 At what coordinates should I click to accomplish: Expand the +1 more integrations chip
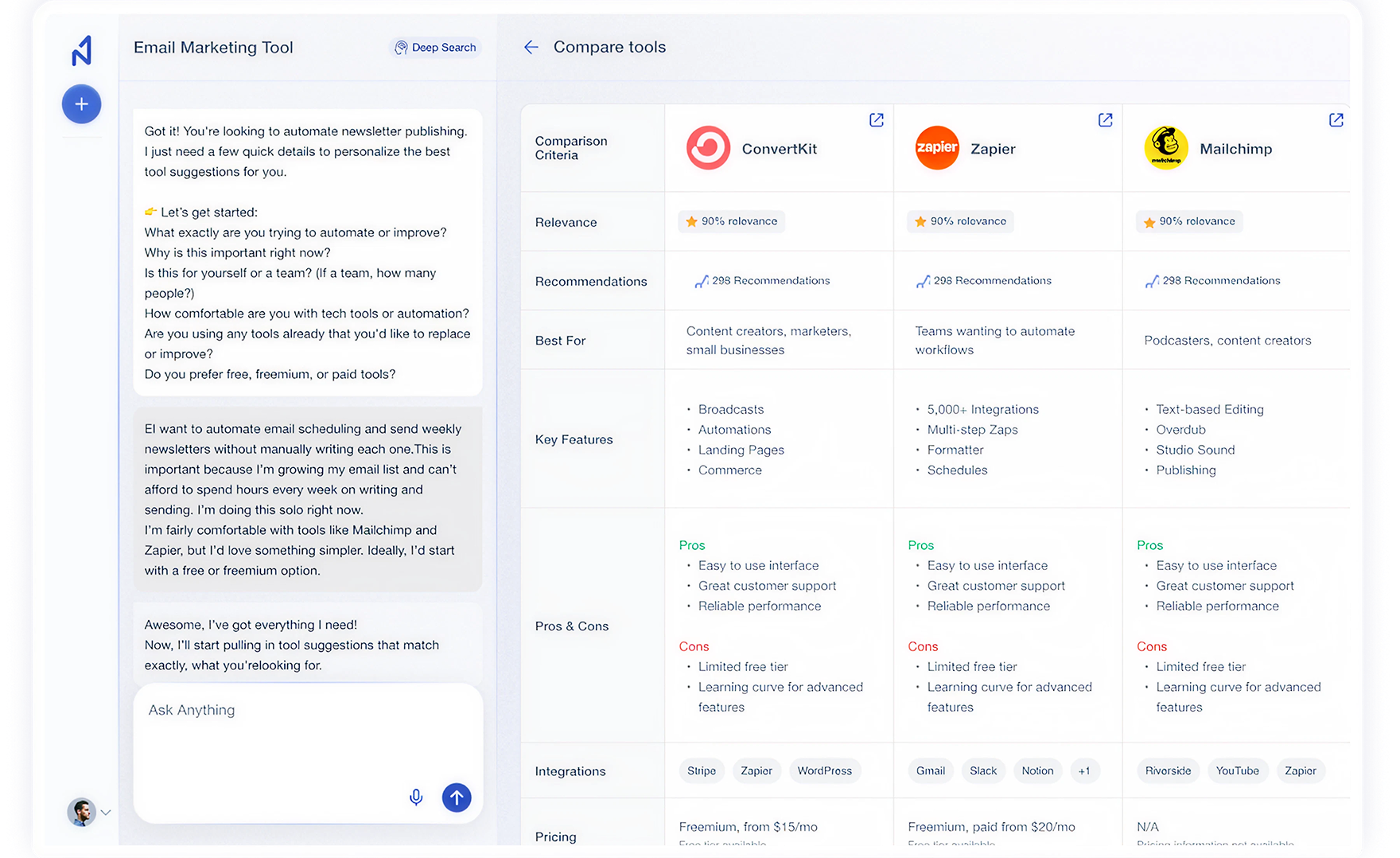coord(1084,770)
